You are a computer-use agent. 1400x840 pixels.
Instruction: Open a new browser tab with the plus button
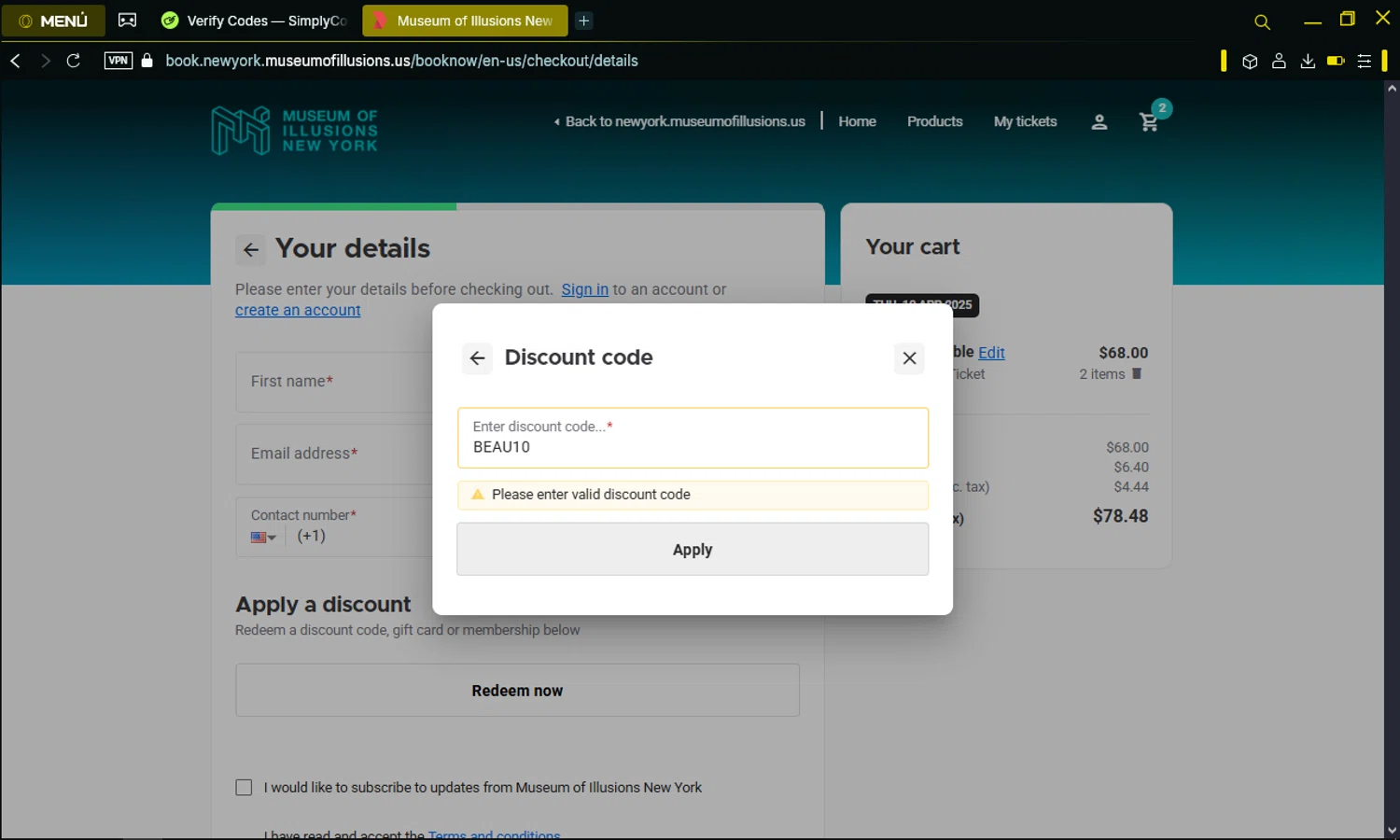tap(584, 21)
